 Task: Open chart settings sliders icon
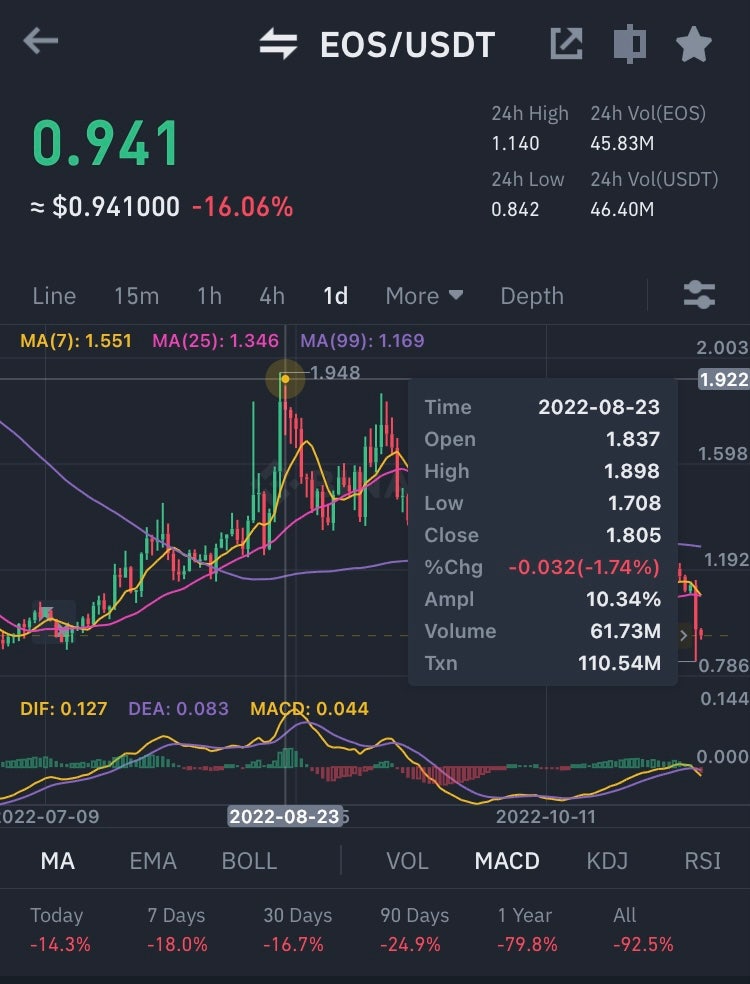699,295
